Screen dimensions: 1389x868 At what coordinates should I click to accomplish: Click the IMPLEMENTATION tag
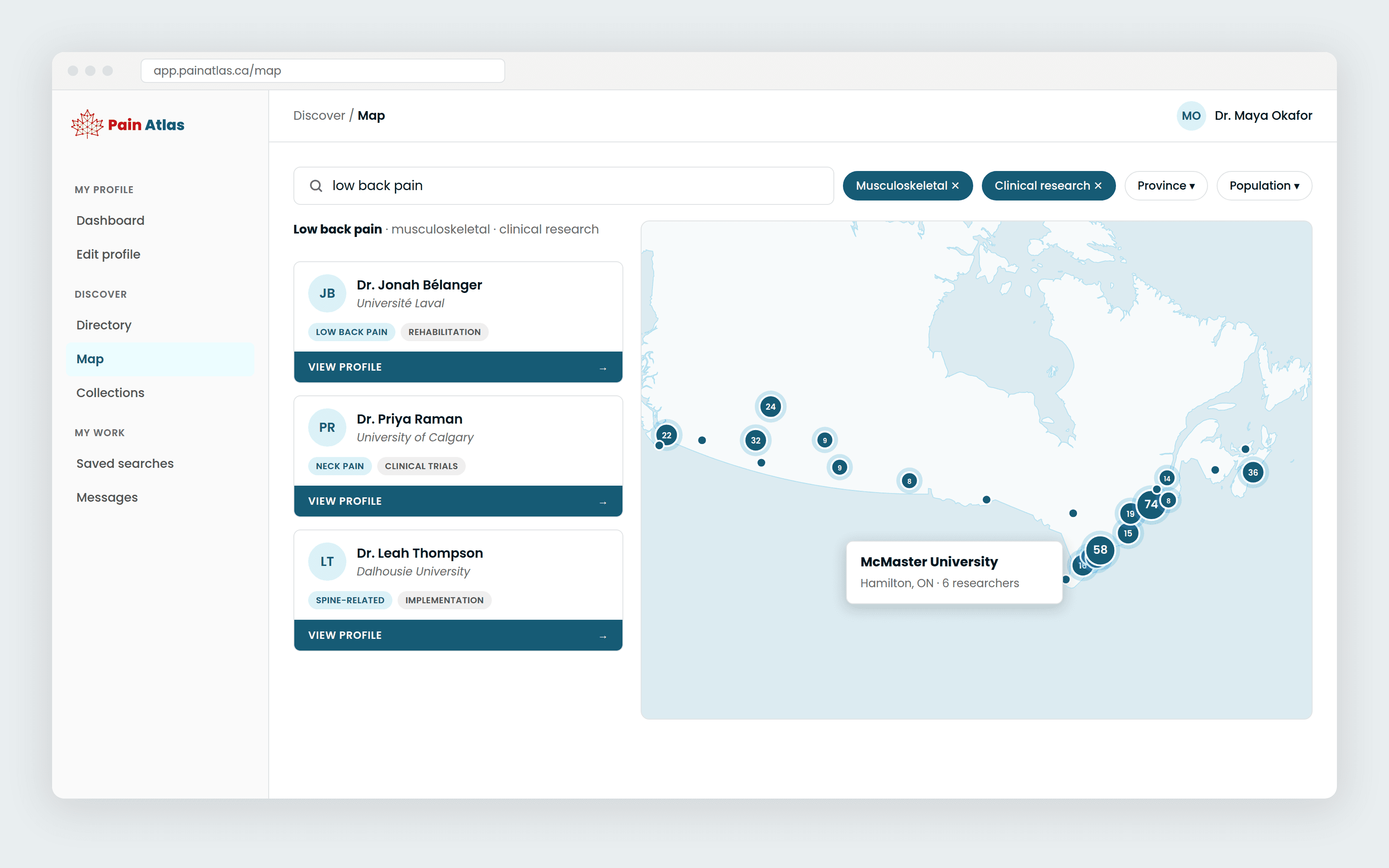[x=444, y=600]
